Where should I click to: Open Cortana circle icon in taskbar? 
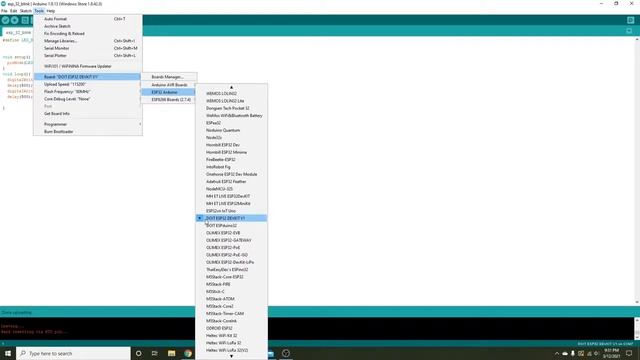[138, 353]
